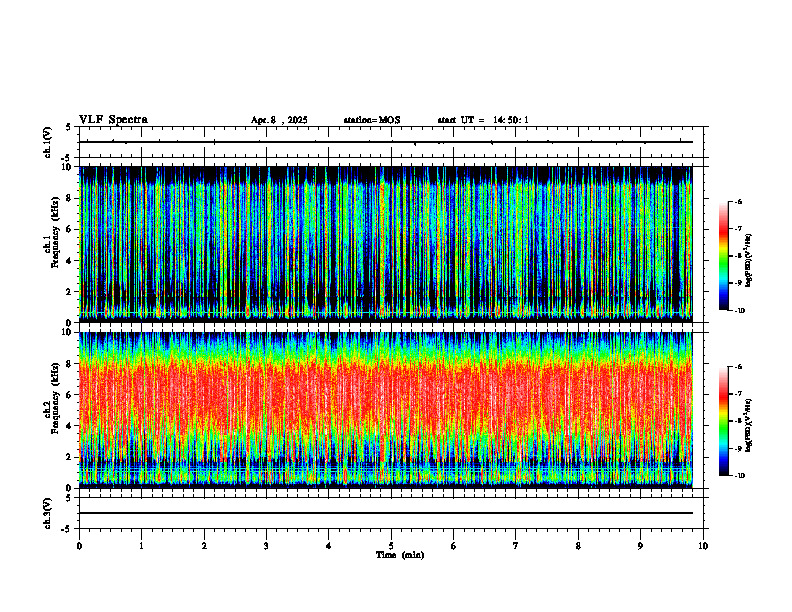Click the time axis tick label "2"
This screenshot has height=612, width=792.
[x=204, y=546]
